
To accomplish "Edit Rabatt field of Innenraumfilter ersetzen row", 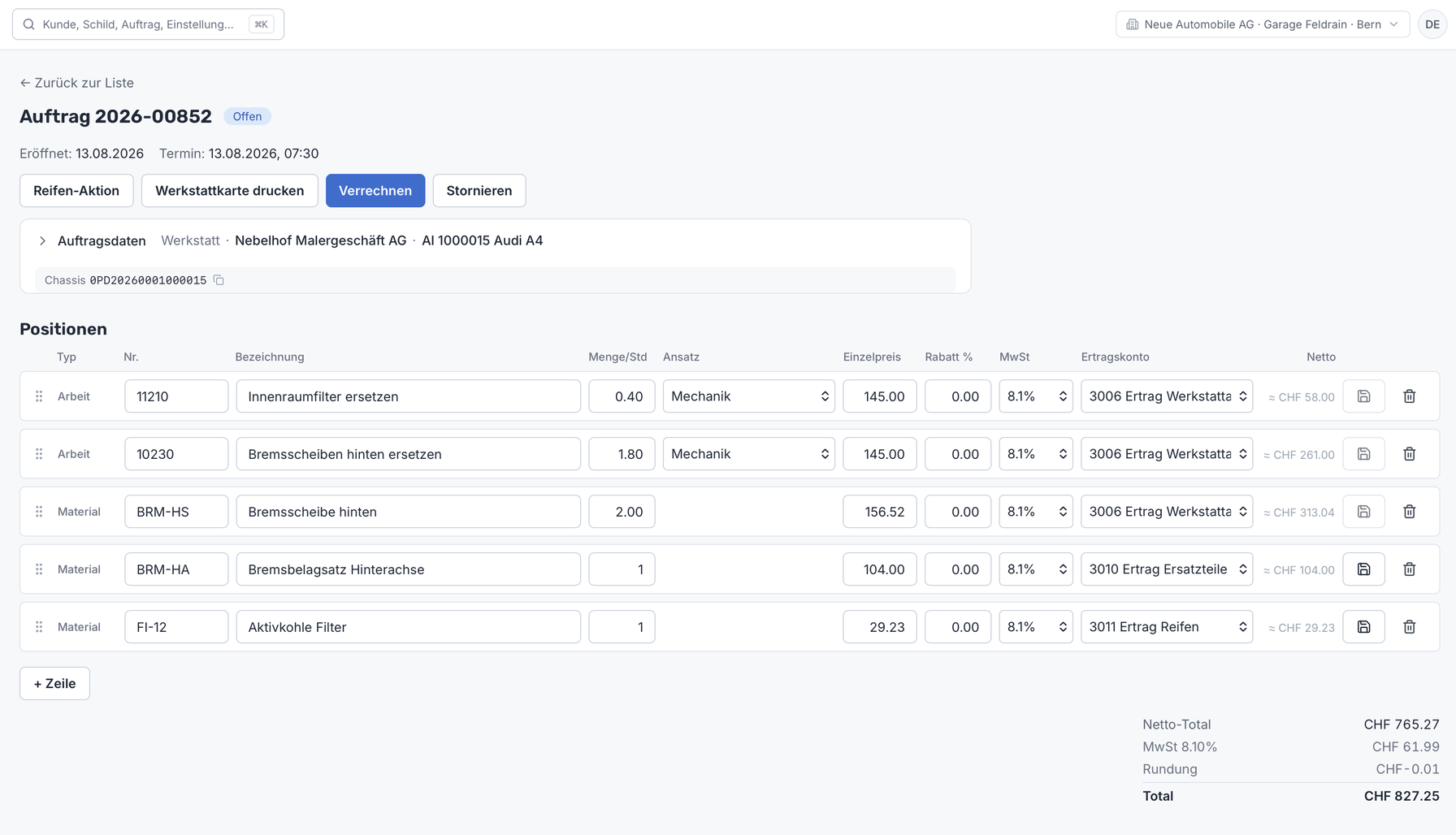I will tap(958, 396).
